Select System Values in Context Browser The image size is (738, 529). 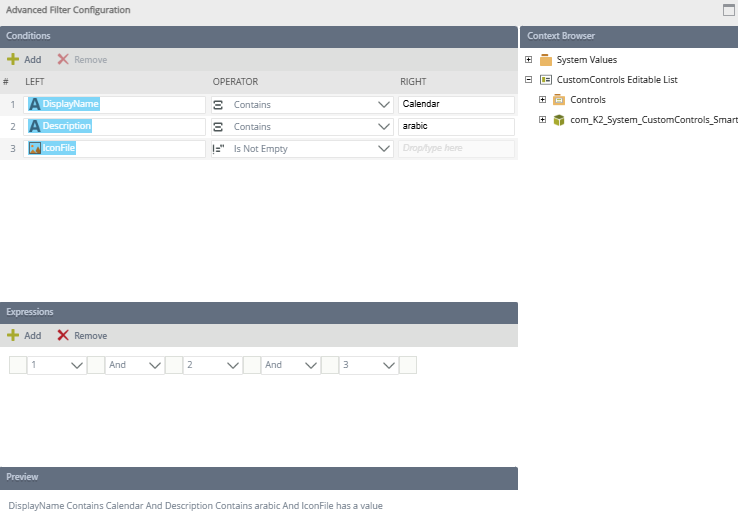click(586, 60)
